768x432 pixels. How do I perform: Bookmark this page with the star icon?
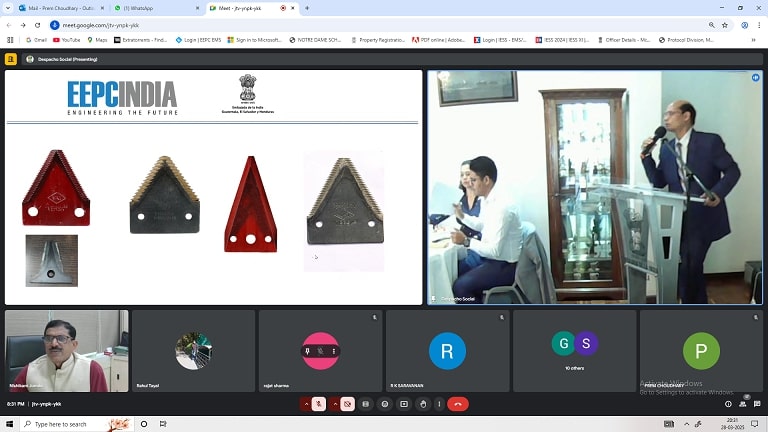click(x=725, y=25)
